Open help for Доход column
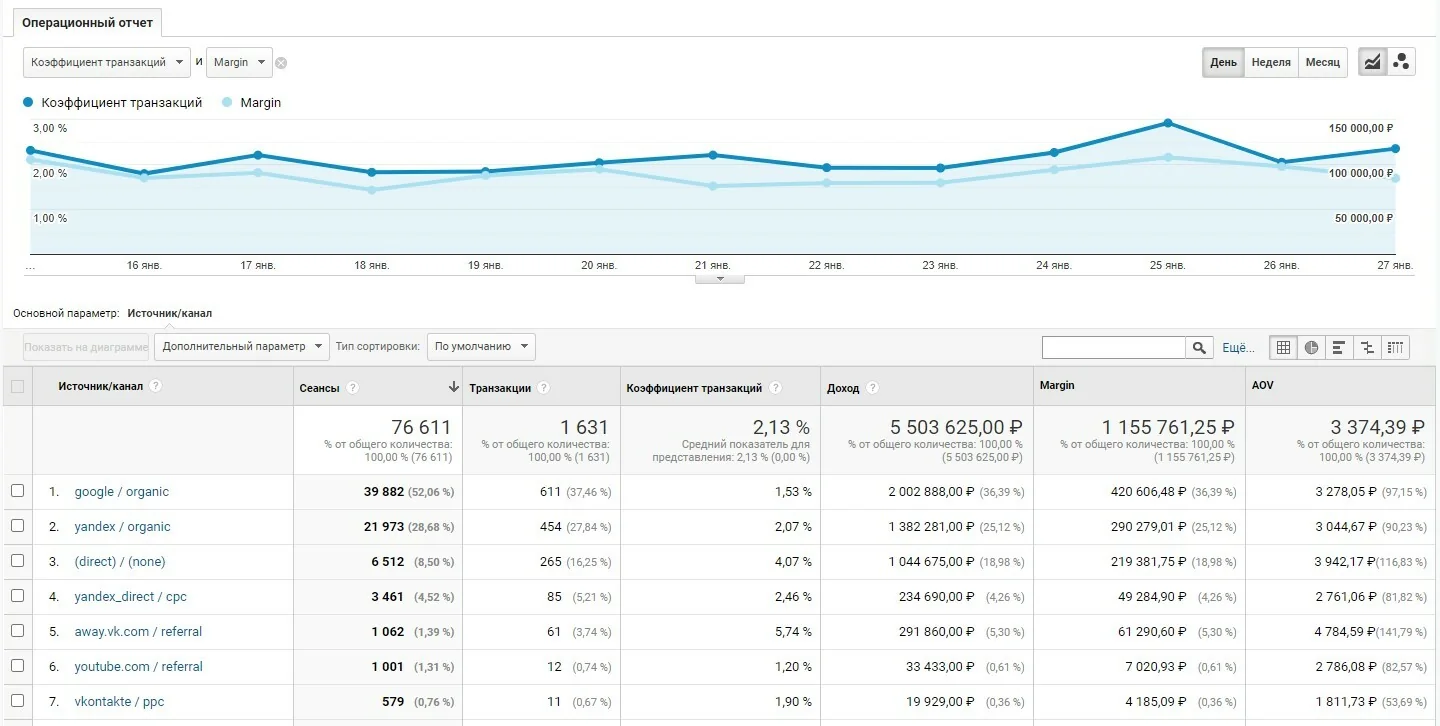 (x=872, y=388)
